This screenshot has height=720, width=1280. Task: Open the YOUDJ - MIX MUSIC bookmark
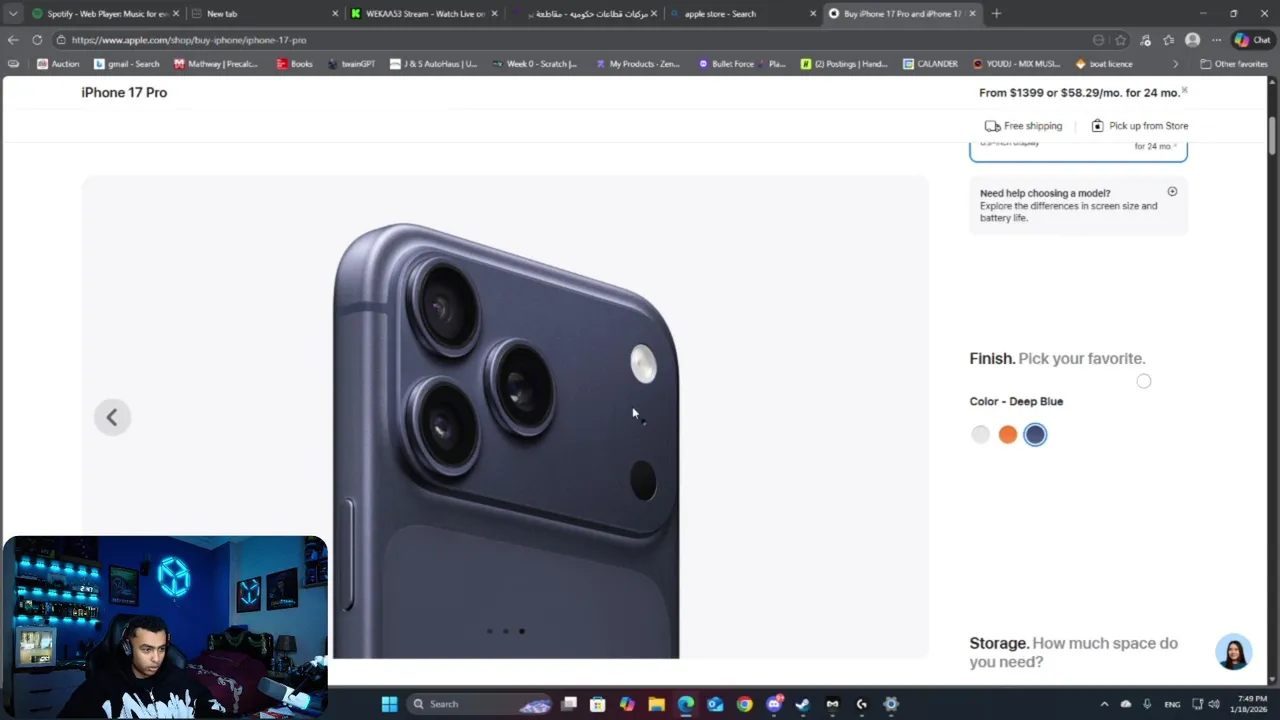(1016, 64)
